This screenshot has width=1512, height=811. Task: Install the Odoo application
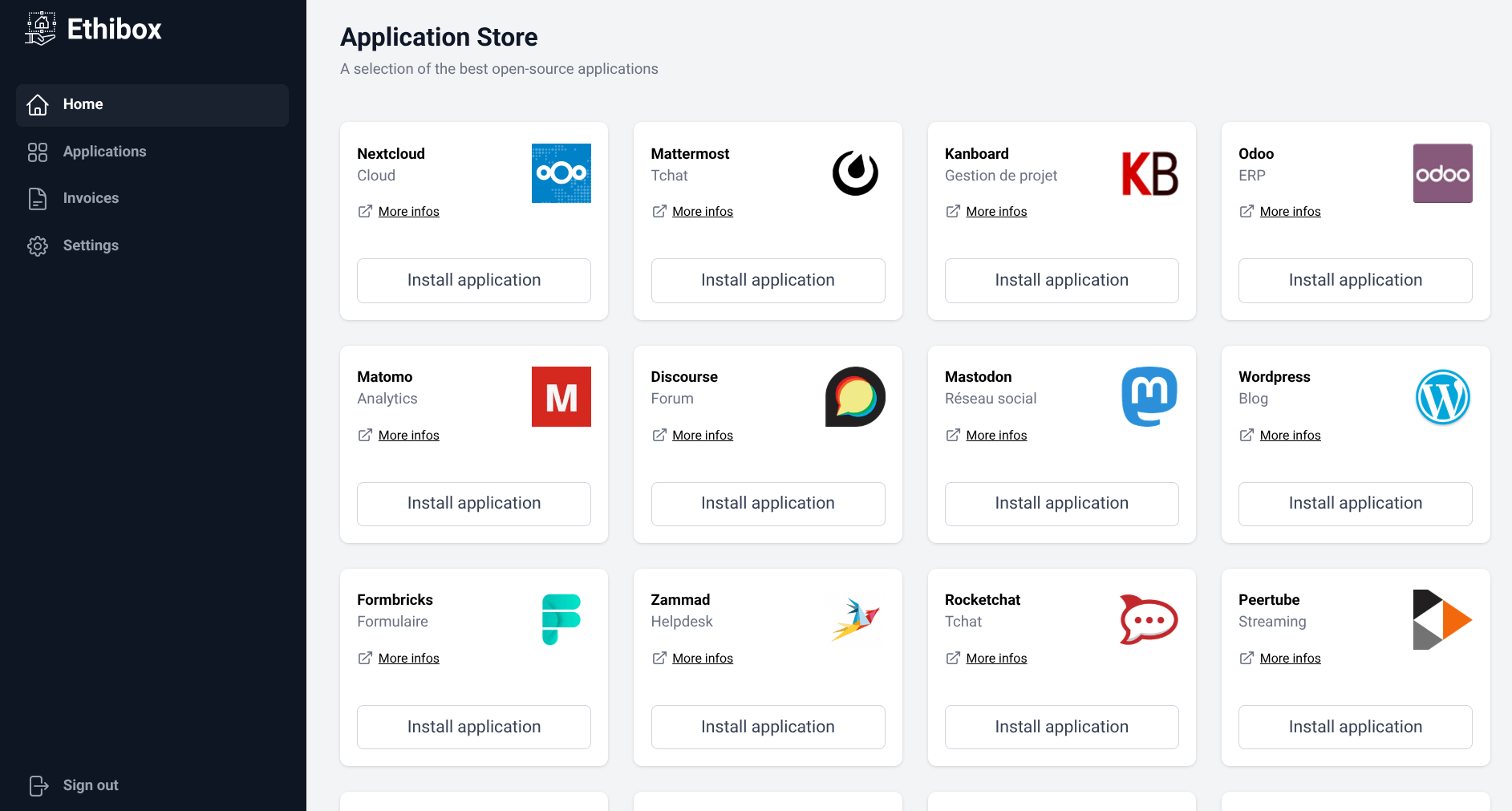tap(1356, 280)
